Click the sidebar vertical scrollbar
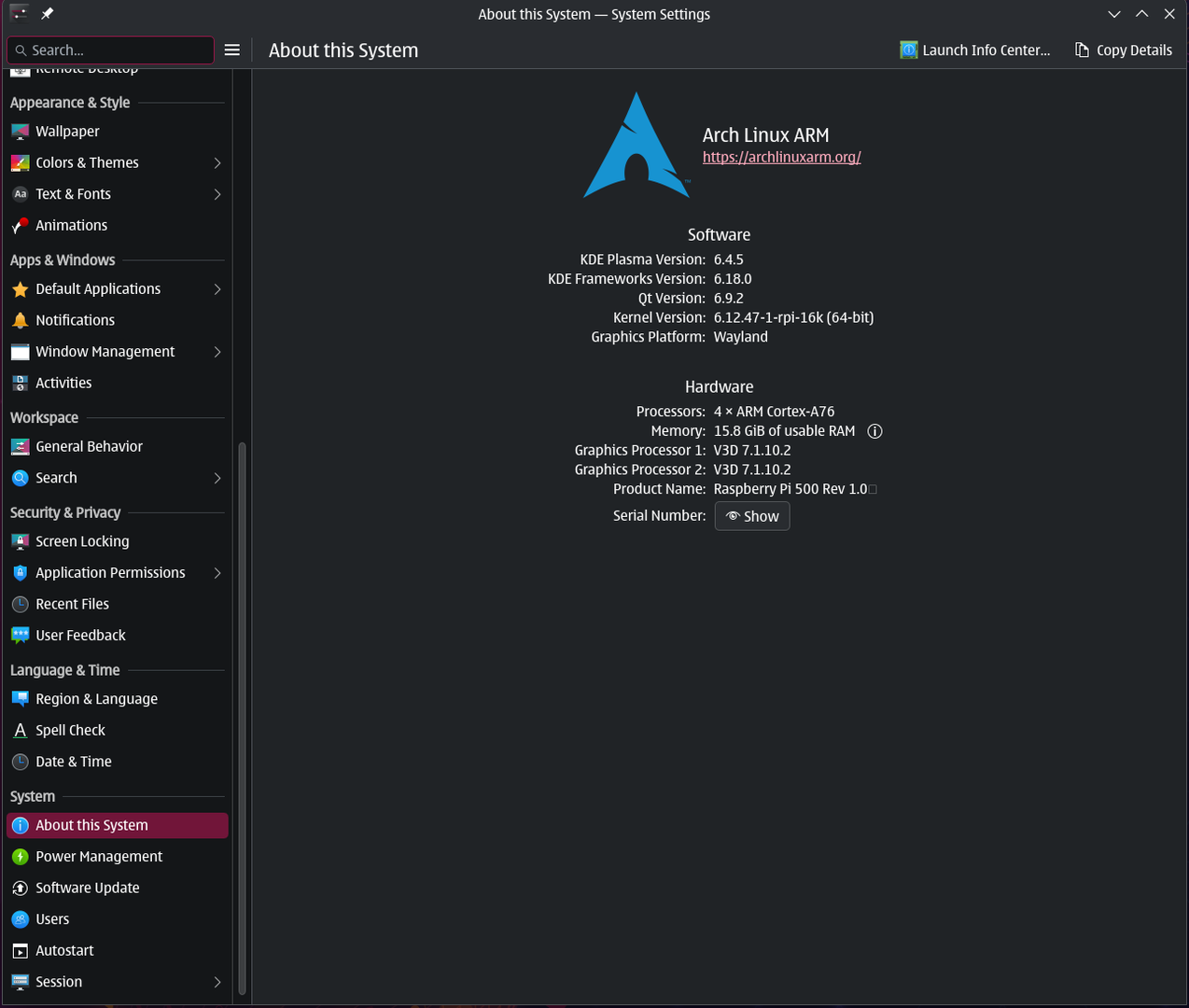The image size is (1189, 1008). [243, 719]
